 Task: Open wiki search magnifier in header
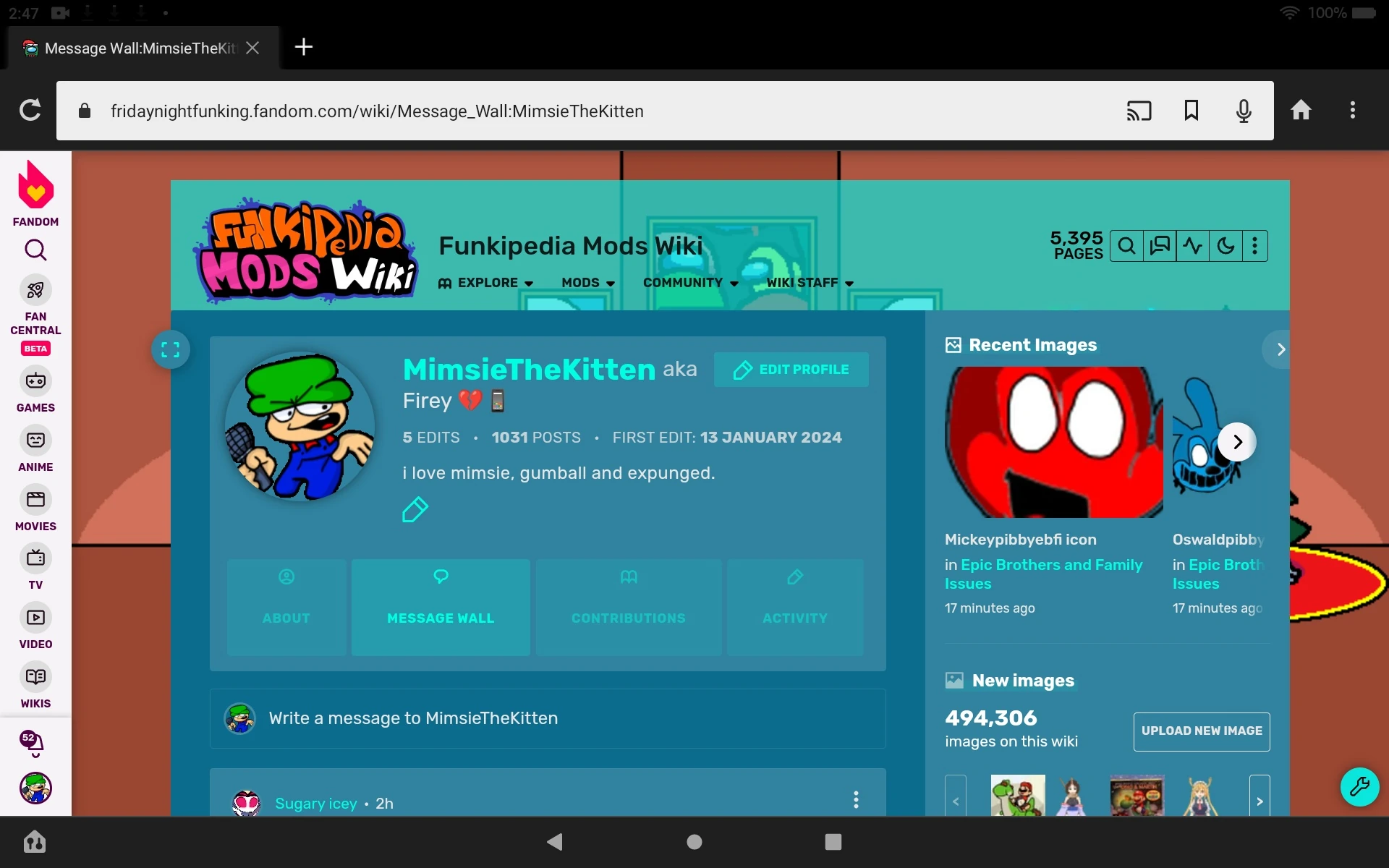coord(1126,246)
